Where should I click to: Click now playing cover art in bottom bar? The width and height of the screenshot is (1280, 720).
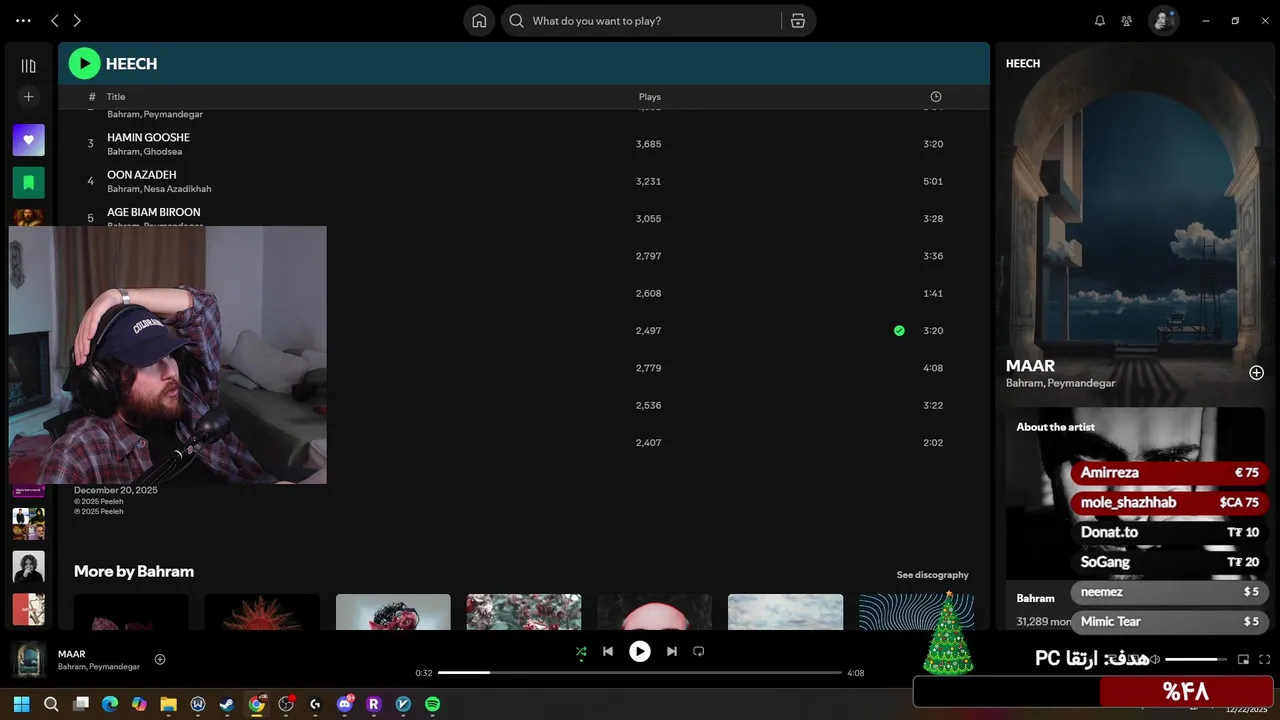(x=29, y=659)
